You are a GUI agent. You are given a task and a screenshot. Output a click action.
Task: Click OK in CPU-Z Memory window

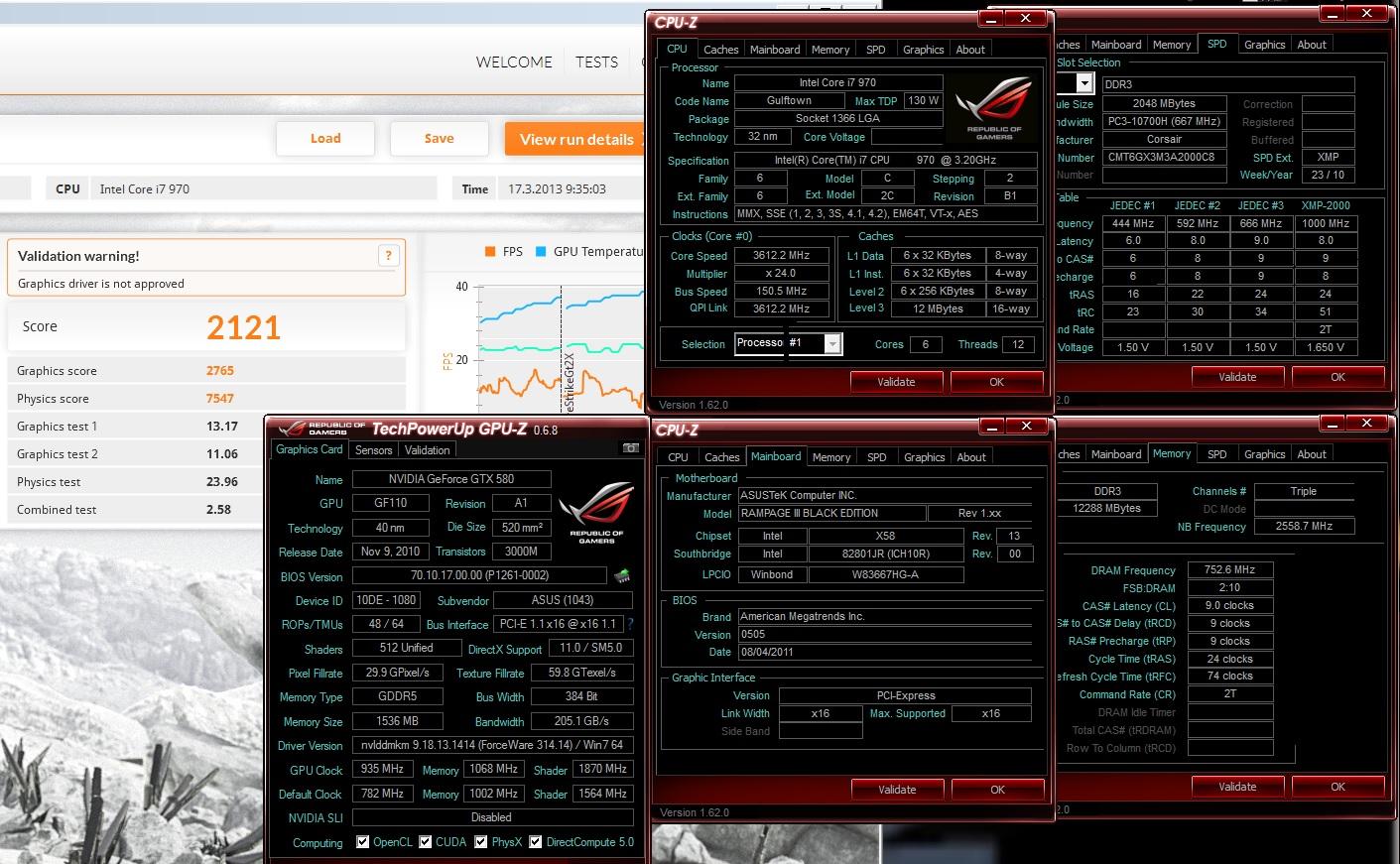[1337, 787]
